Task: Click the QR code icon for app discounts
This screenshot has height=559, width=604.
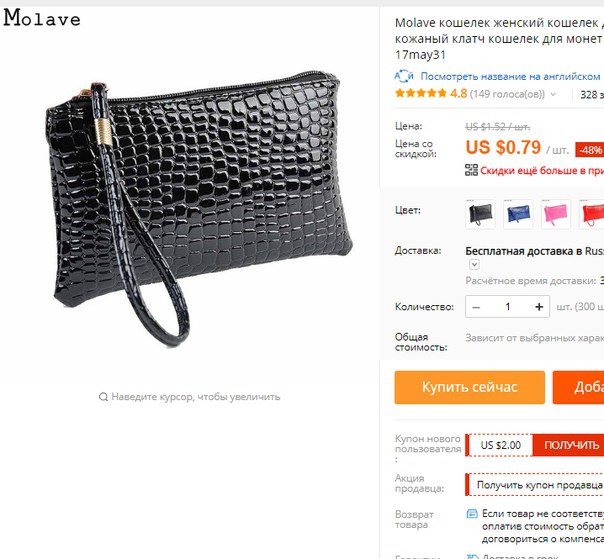Action: 471,170
